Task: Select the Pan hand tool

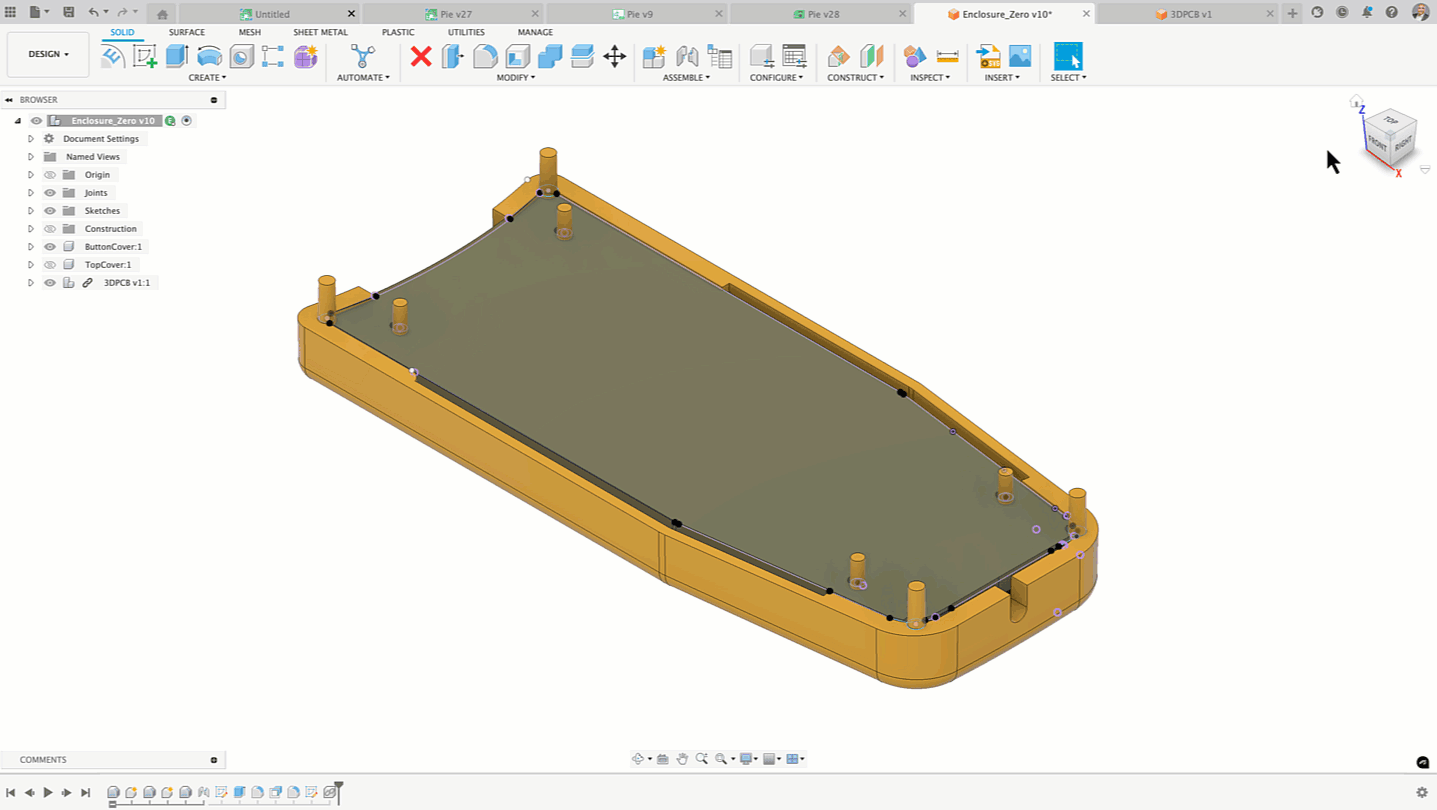Action: (682, 759)
